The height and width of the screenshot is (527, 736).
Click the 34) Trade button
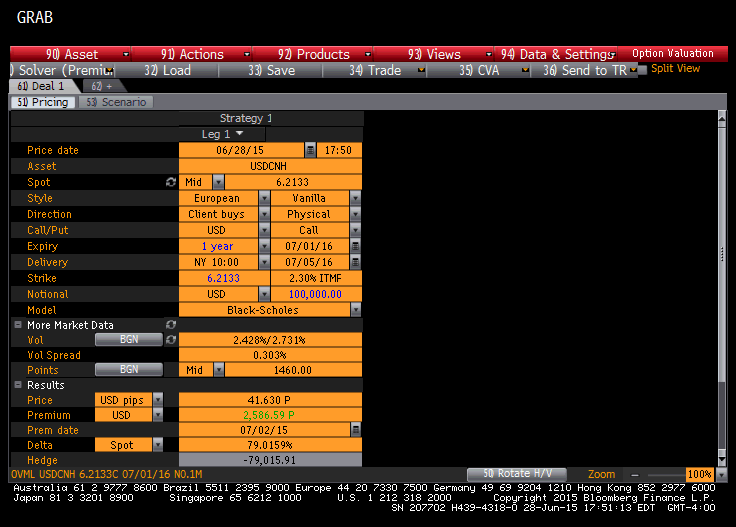[x=375, y=70]
